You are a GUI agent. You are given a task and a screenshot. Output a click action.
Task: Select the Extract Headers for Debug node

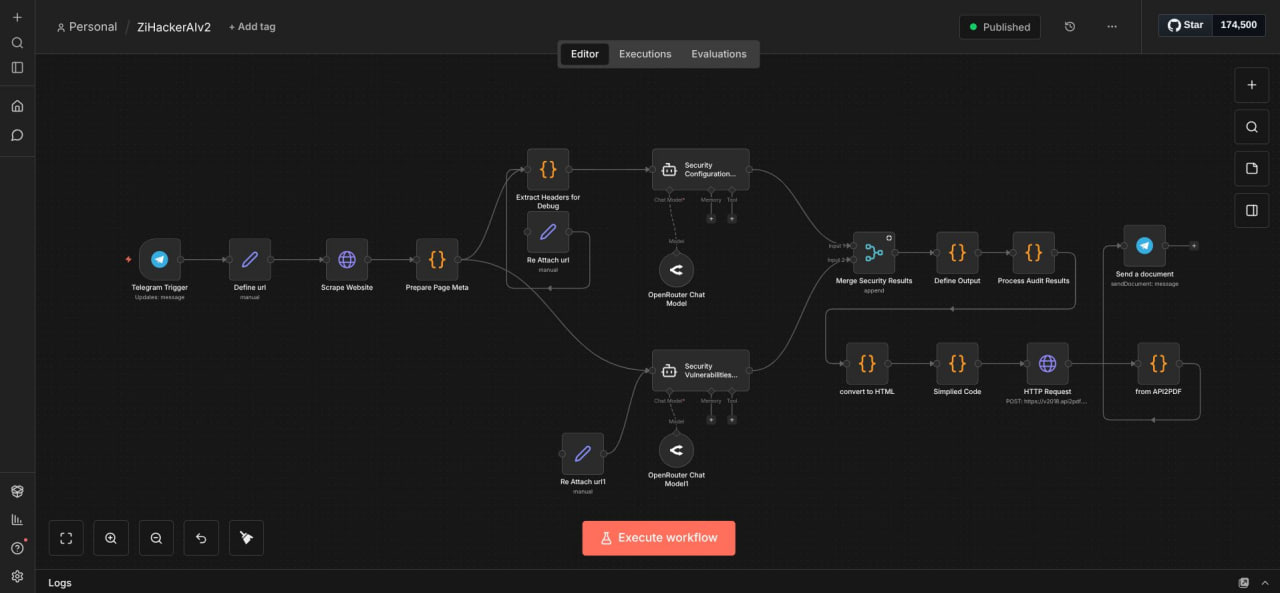548,170
